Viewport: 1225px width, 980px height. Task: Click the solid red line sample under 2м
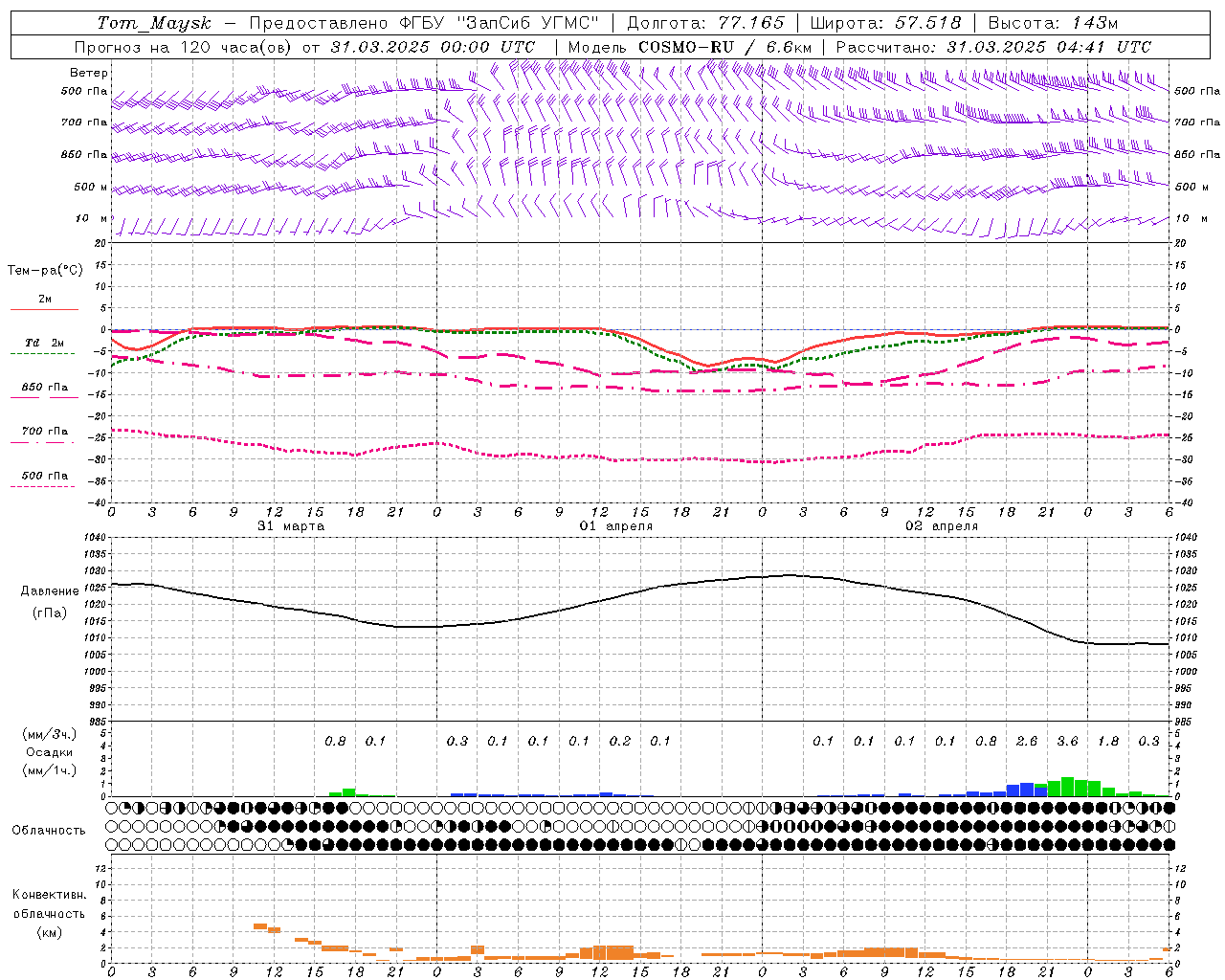pos(44,309)
